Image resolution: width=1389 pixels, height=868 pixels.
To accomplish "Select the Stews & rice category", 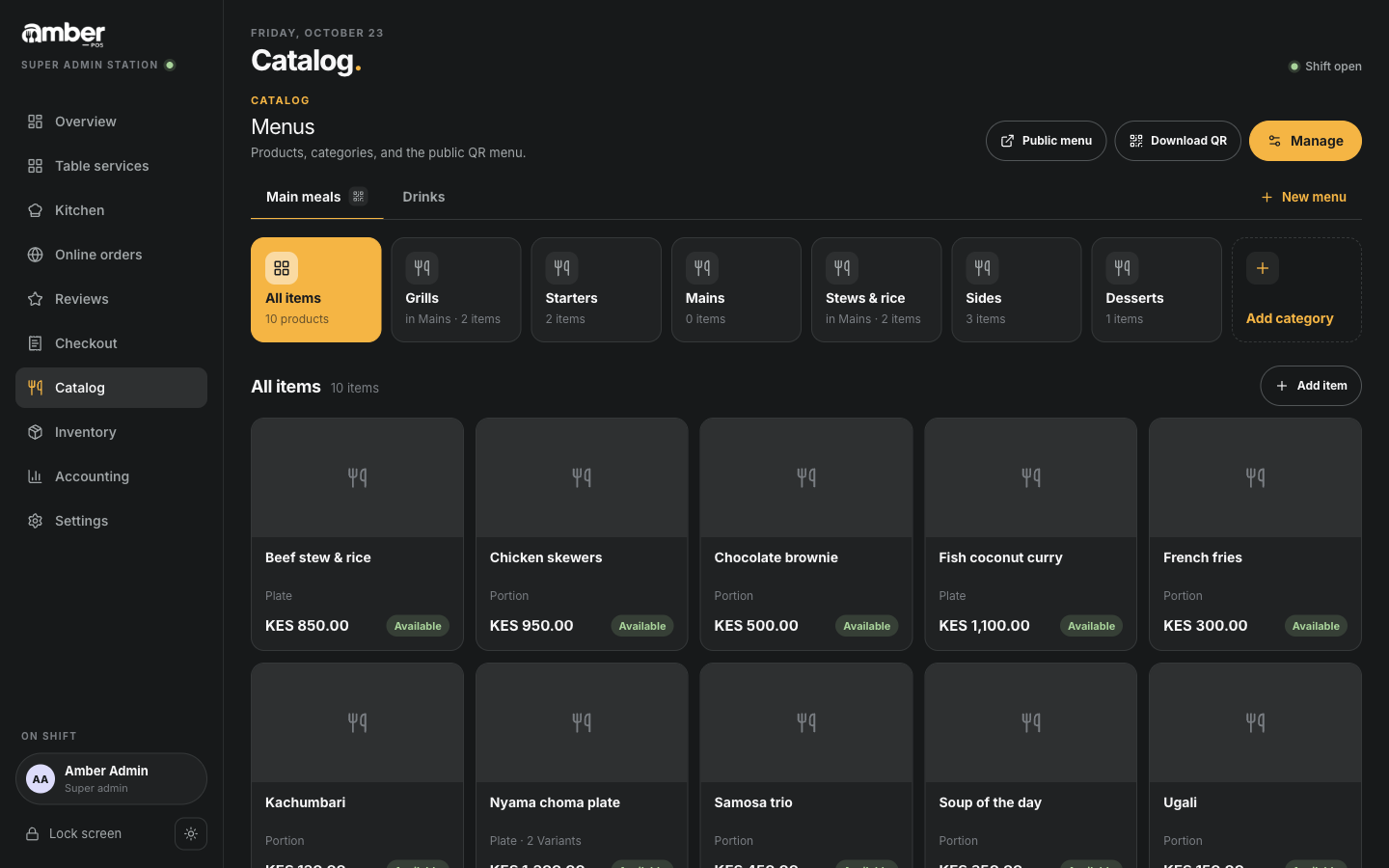I will coord(876,289).
